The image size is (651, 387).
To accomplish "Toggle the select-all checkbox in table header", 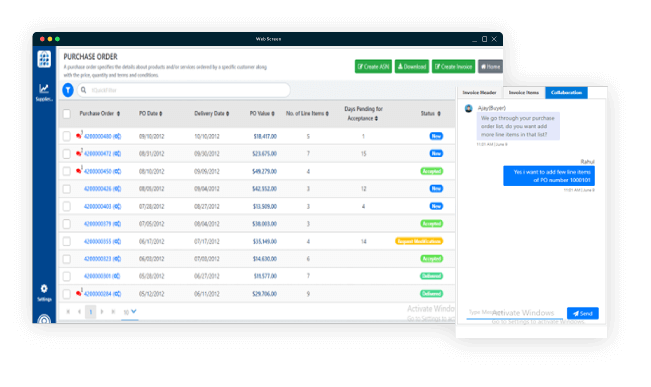I will tap(66, 114).
